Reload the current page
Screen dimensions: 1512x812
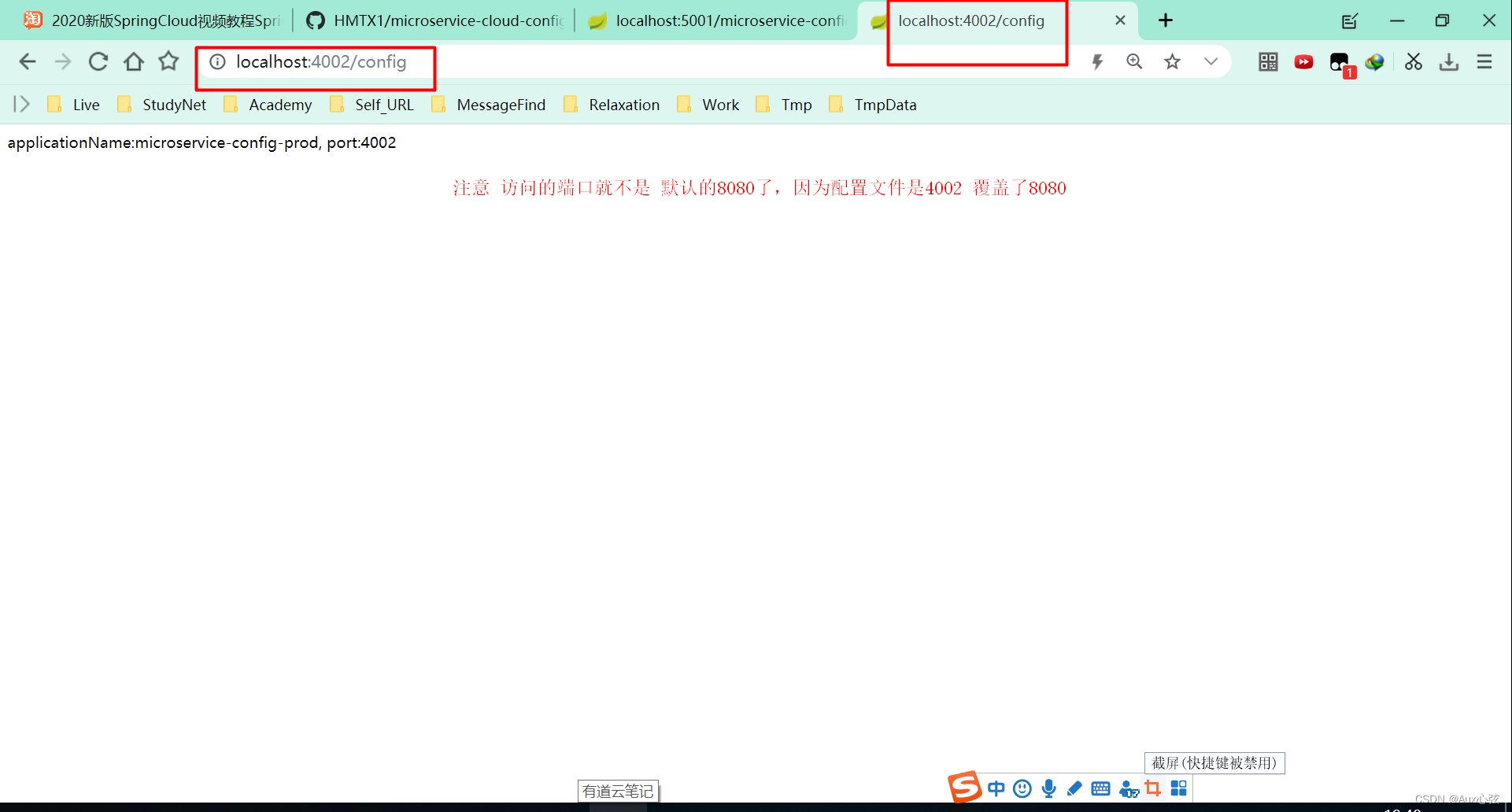[98, 61]
